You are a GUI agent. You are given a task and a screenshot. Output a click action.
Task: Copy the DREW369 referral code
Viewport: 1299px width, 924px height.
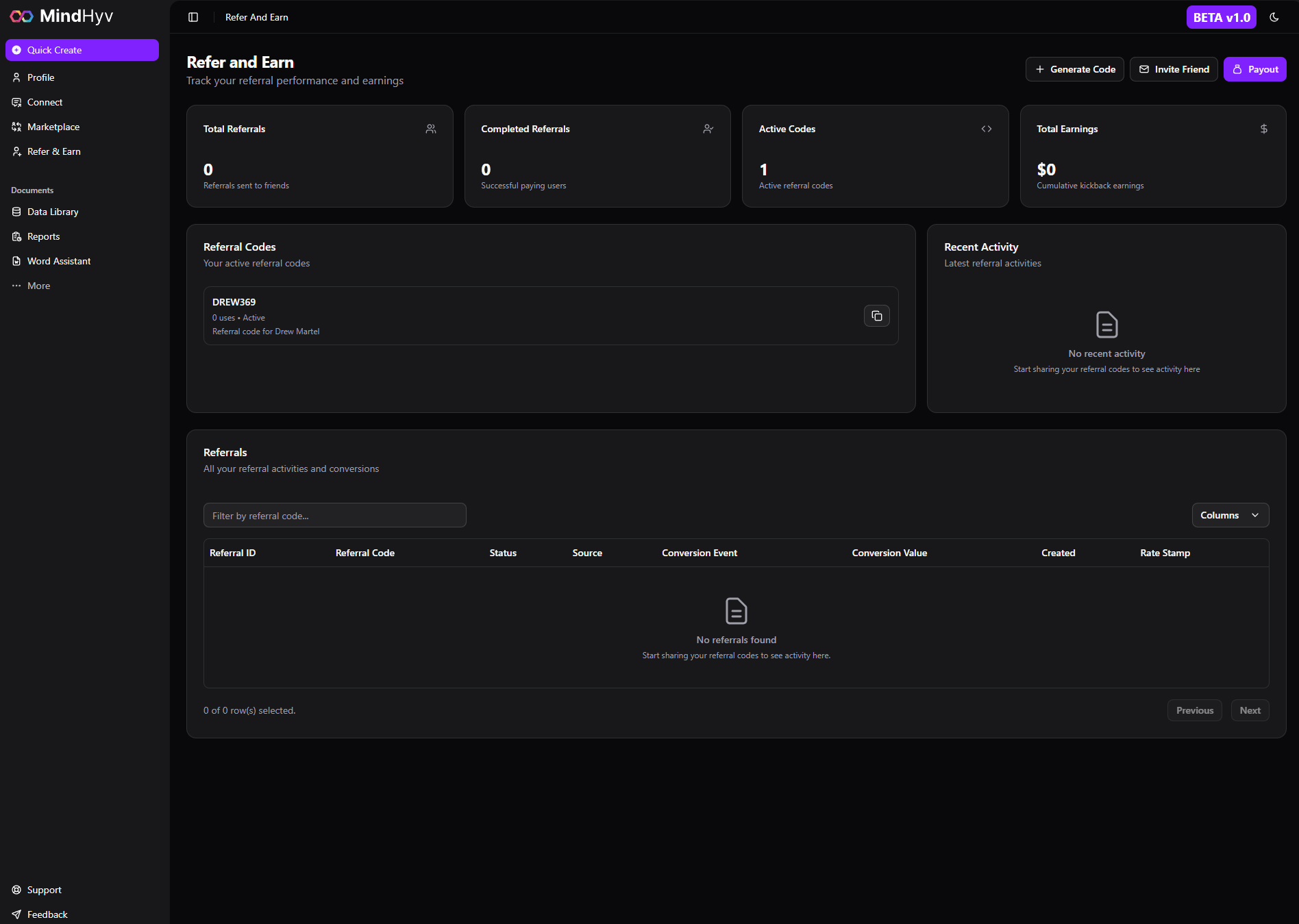tap(877, 316)
